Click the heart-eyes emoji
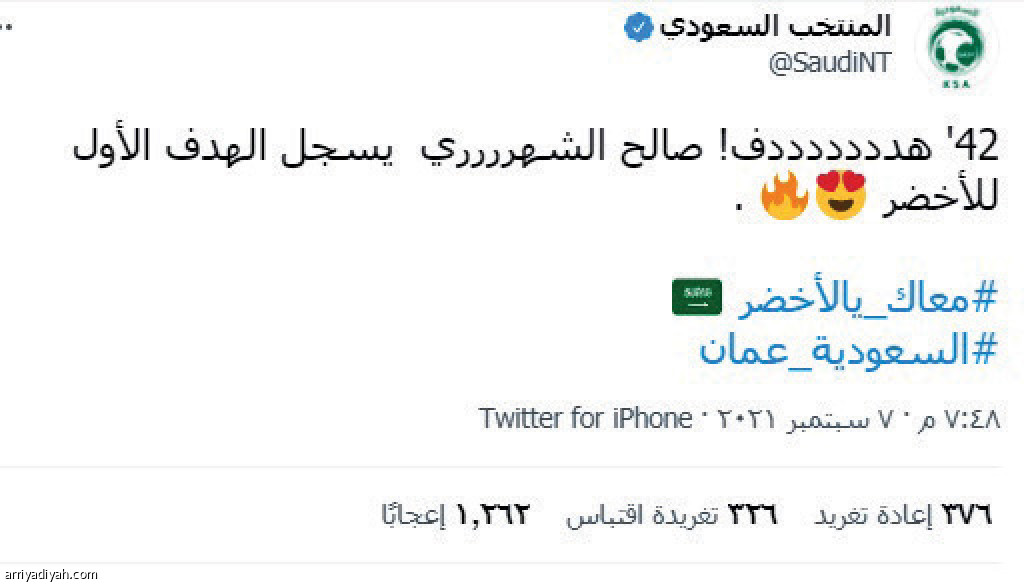1024x584 pixels. [840, 195]
